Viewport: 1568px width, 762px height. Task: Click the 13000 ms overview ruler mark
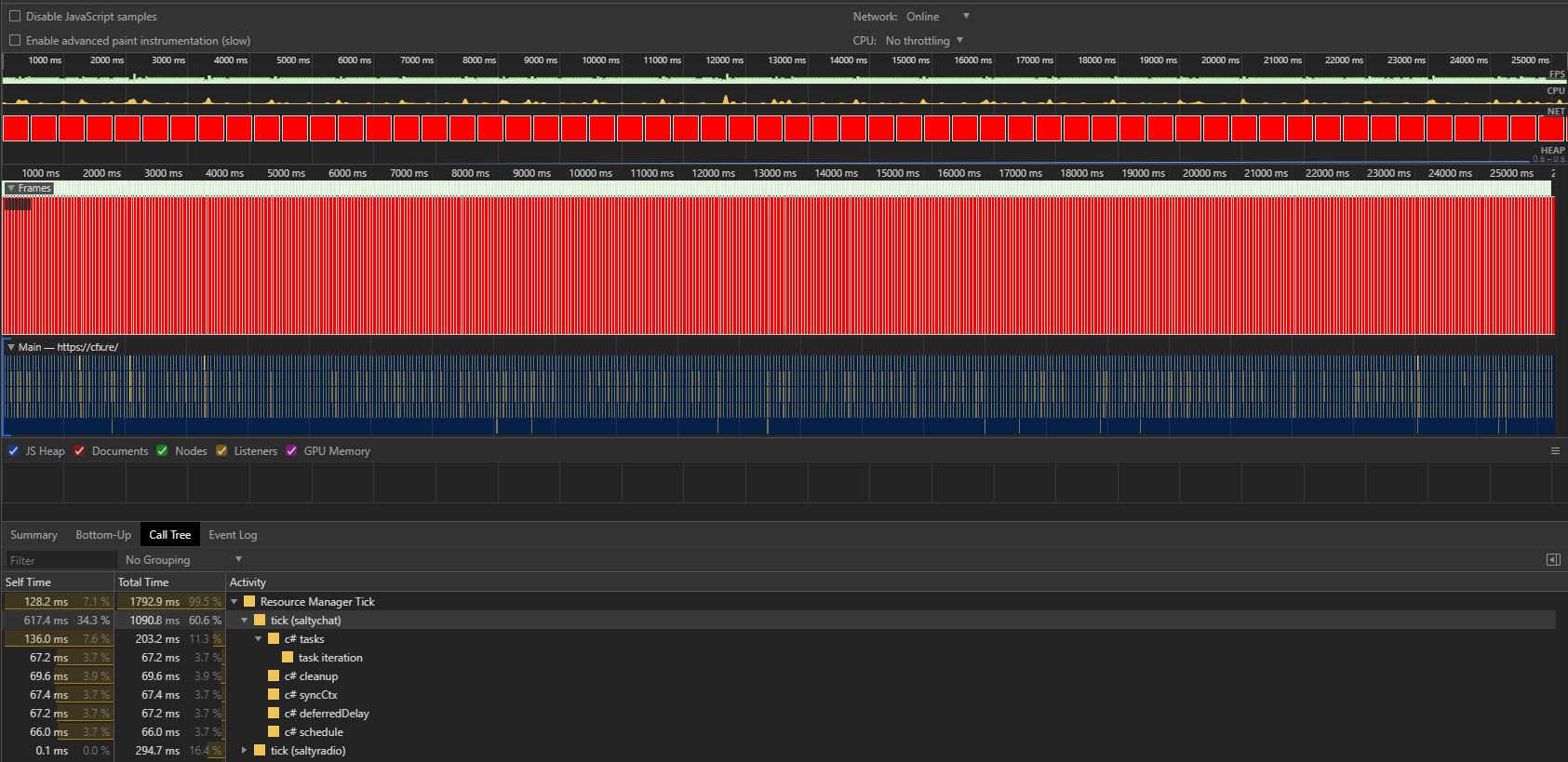[x=786, y=60]
